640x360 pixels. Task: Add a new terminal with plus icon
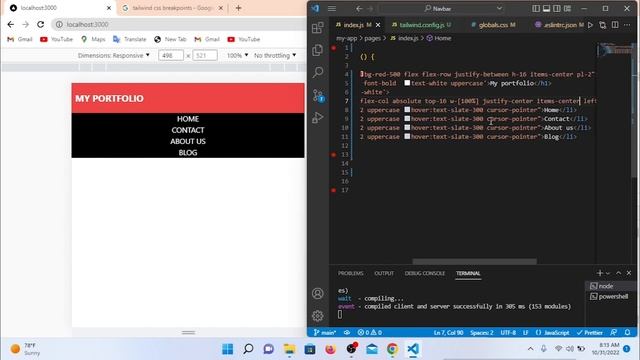pyautogui.click(x=599, y=273)
